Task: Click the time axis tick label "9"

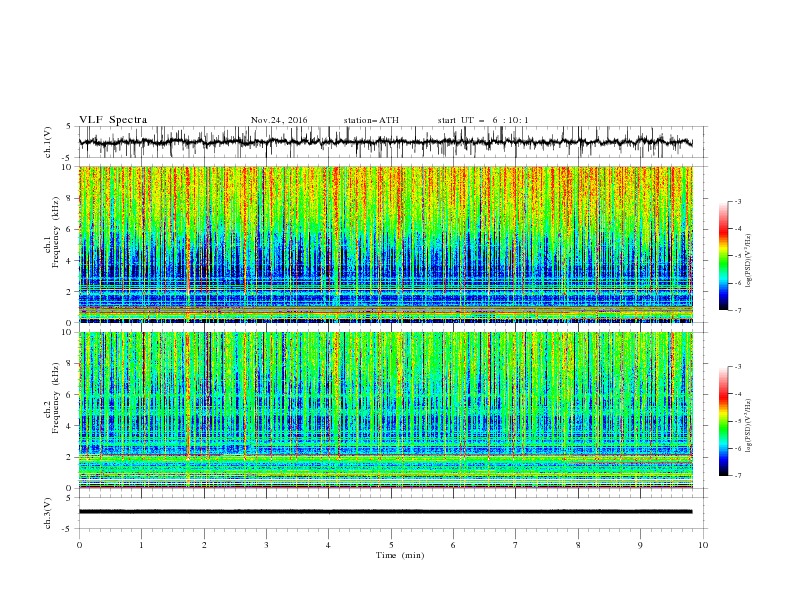Action: [x=640, y=545]
